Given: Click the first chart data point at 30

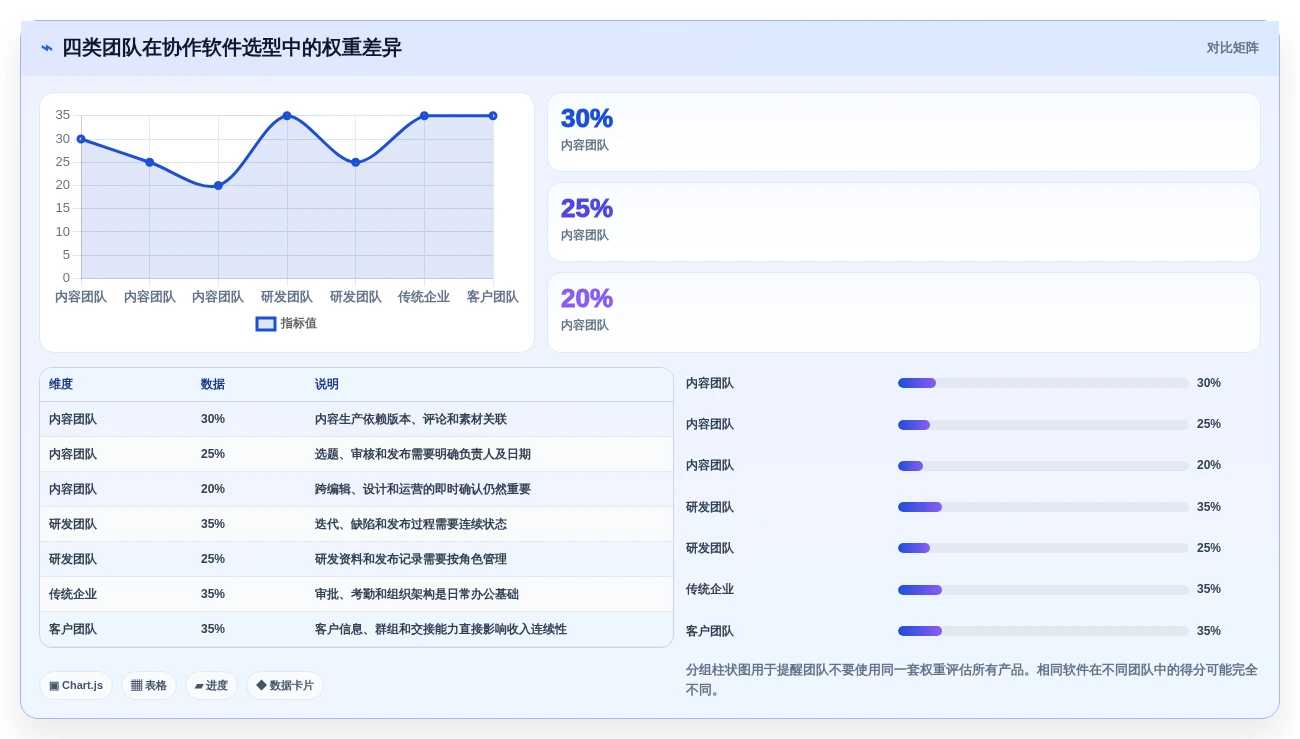Looking at the screenshot, I should click(x=81, y=139).
